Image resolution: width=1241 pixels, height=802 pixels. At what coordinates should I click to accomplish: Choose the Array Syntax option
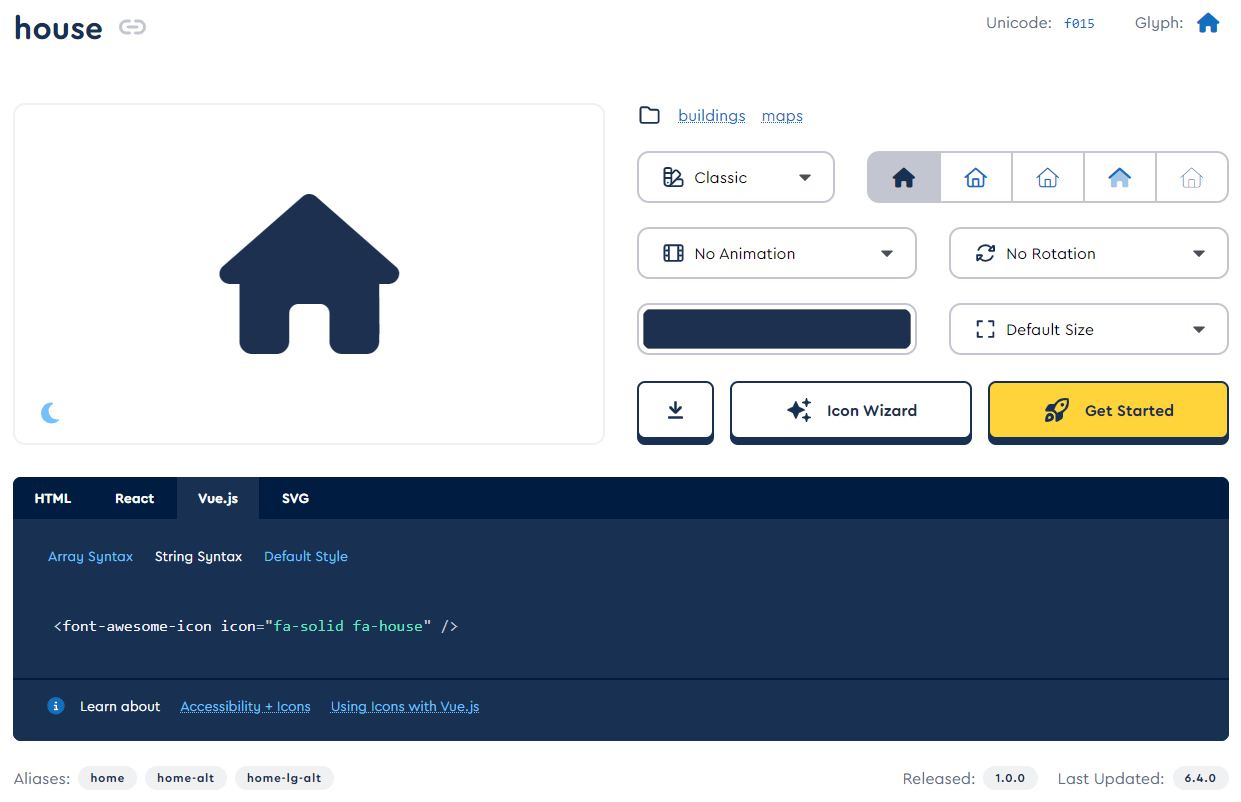pyautogui.click(x=90, y=556)
